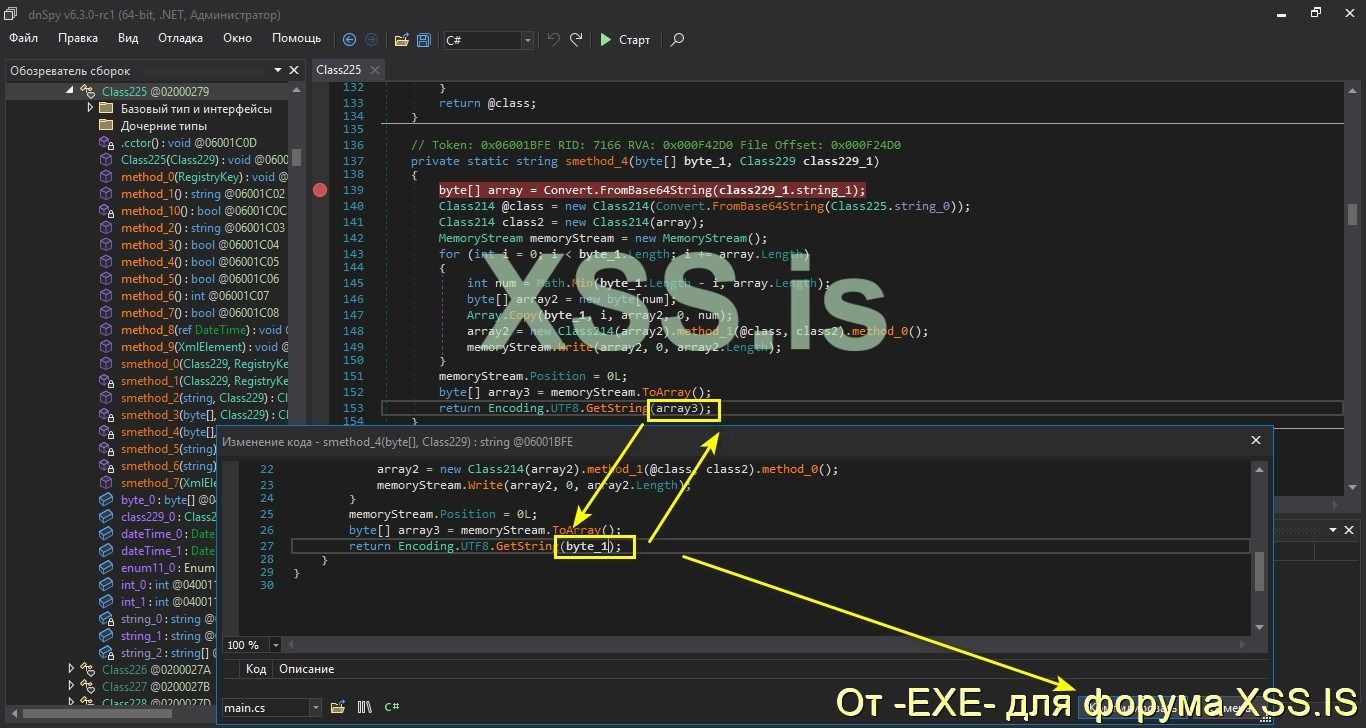Open the Отладка menu
Screen dimensions: 1366x728
coord(180,38)
